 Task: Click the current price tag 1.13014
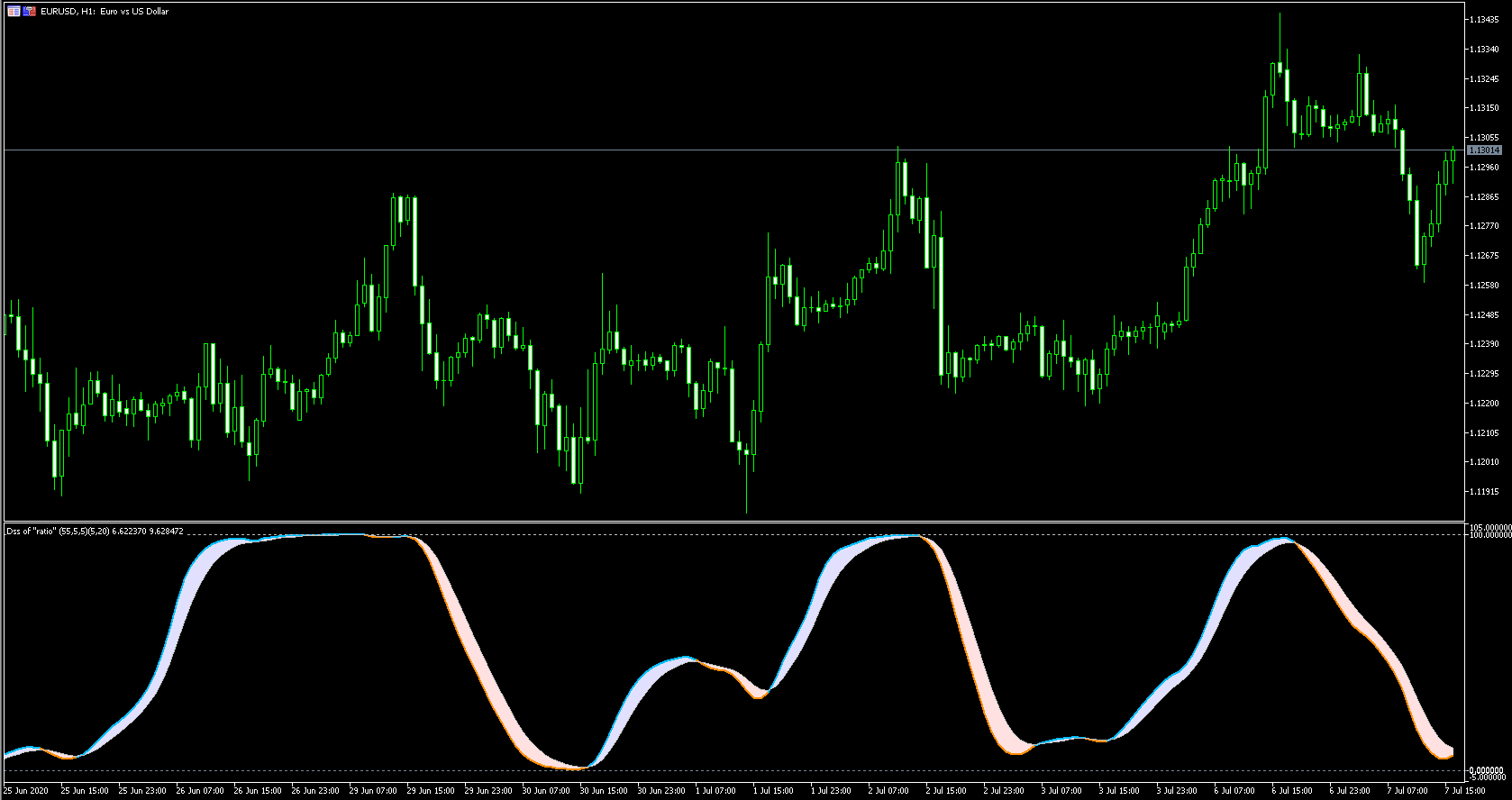click(1484, 150)
